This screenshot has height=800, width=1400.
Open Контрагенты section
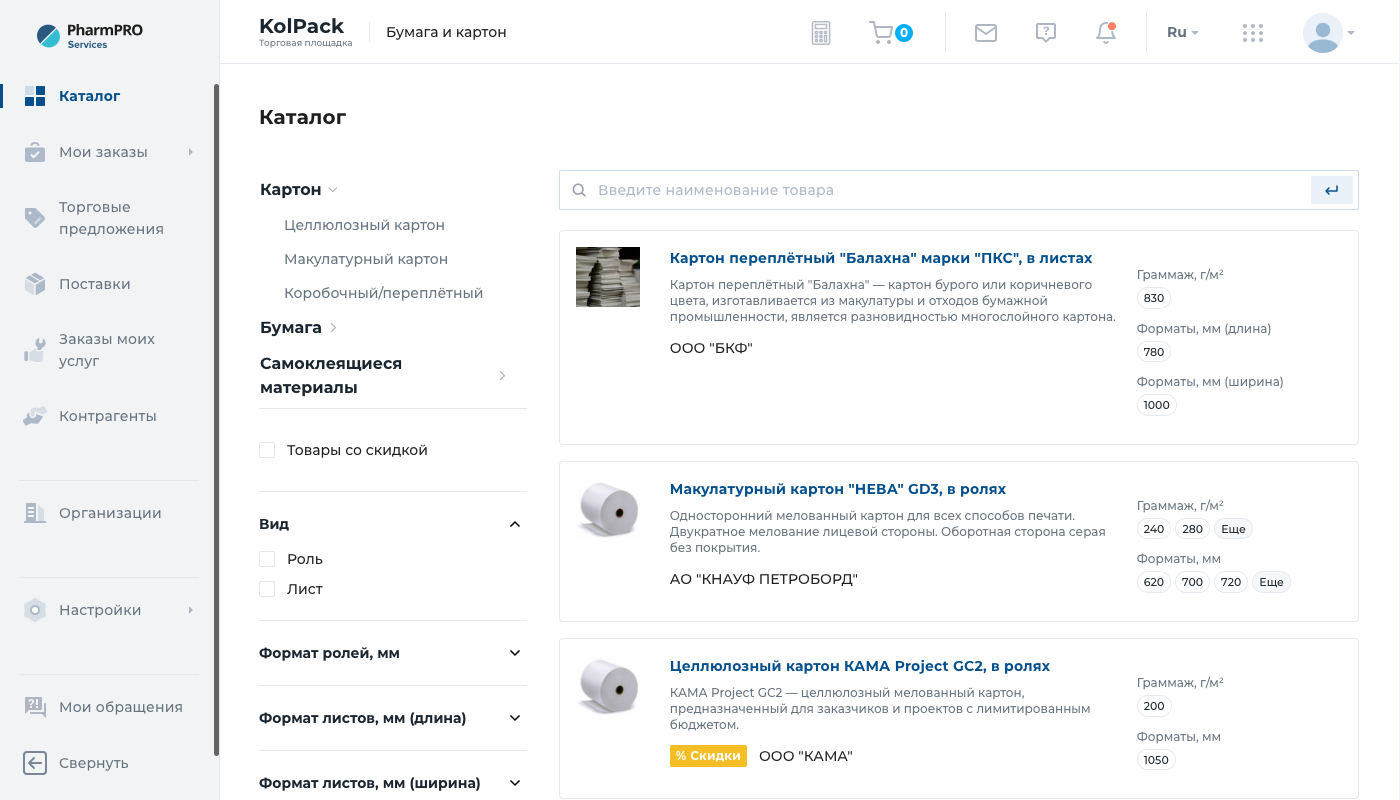coord(108,416)
